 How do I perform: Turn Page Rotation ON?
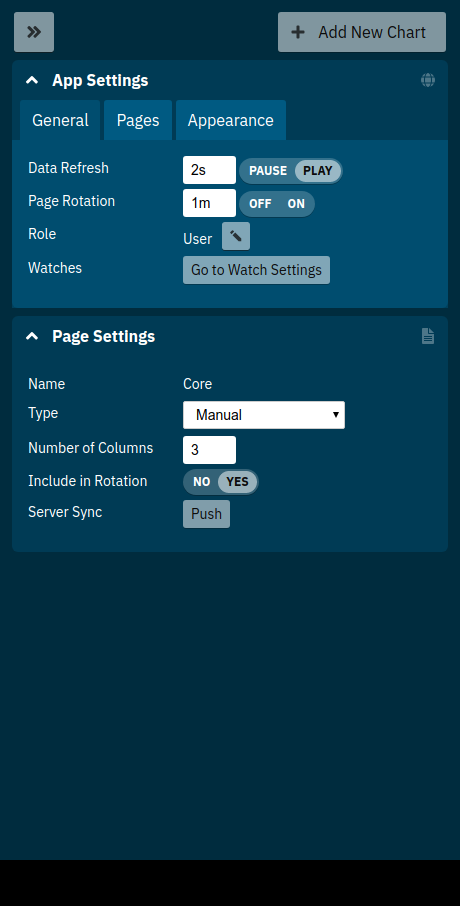point(296,203)
